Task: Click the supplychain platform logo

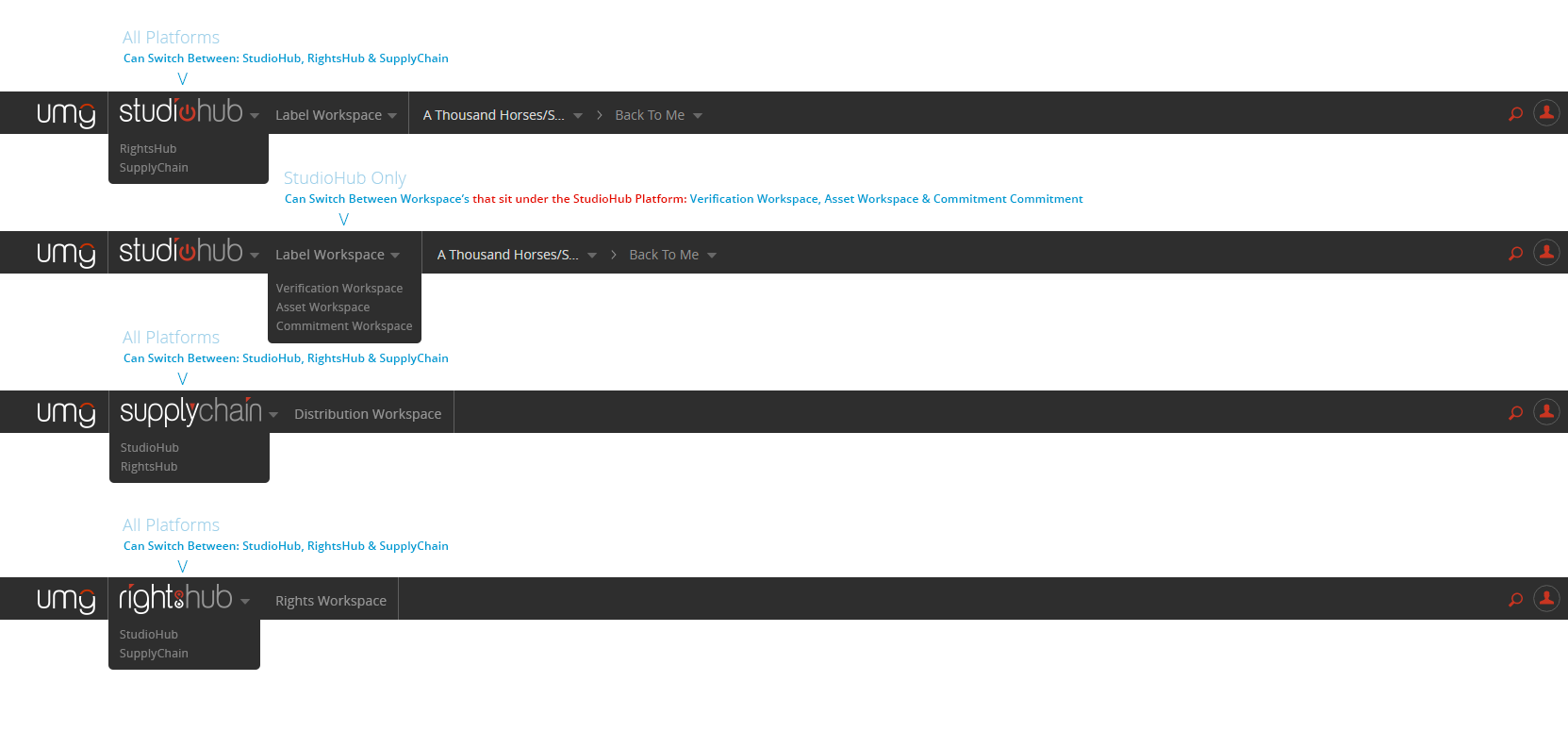Action: click(190, 411)
